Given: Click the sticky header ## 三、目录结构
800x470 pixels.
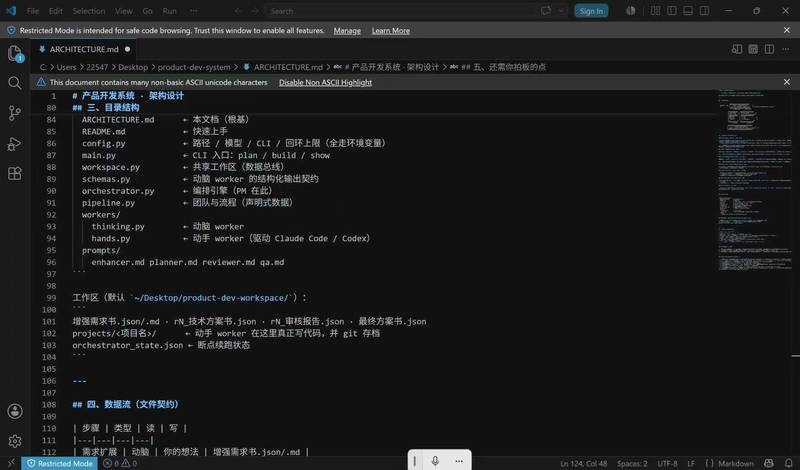Looking at the screenshot, I should point(106,108).
